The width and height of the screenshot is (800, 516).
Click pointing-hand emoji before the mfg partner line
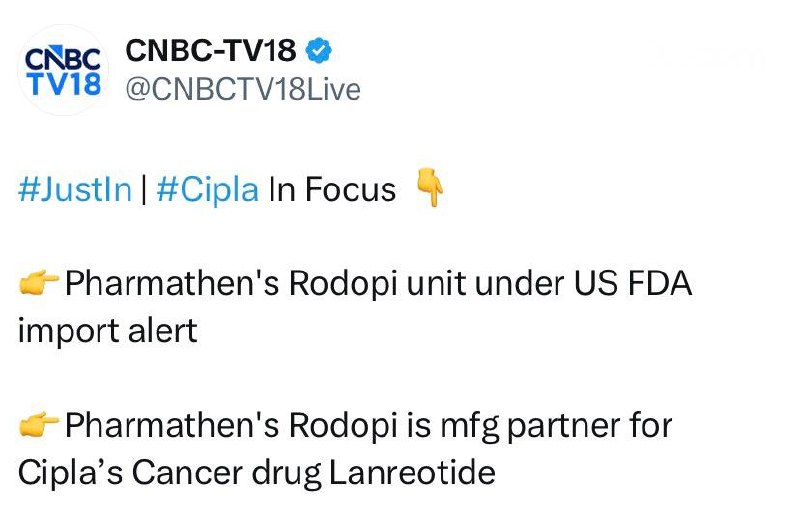(x=39, y=426)
